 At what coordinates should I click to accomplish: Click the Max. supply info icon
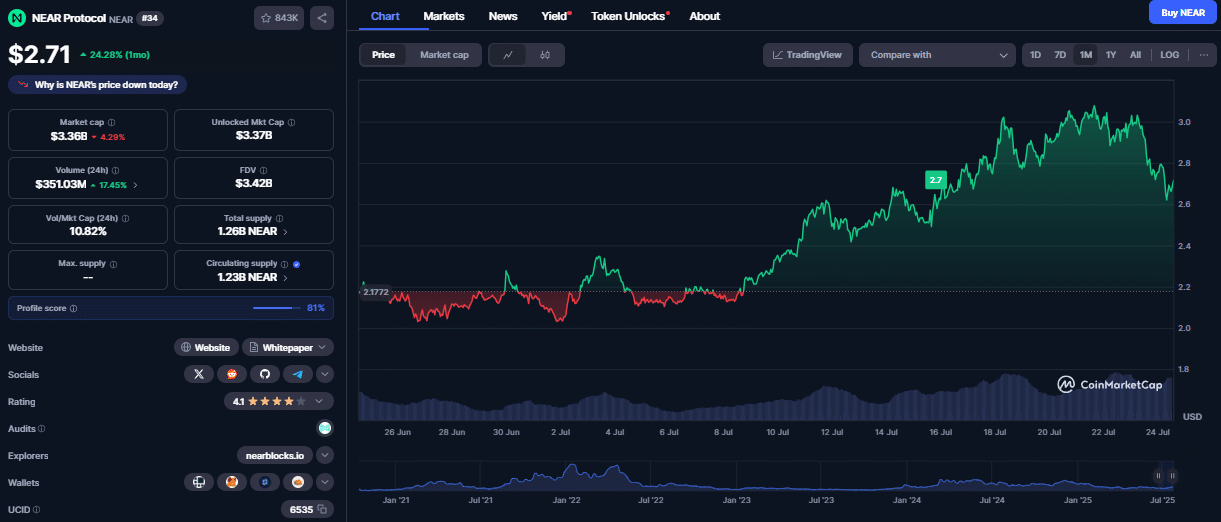(x=115, y=264)
